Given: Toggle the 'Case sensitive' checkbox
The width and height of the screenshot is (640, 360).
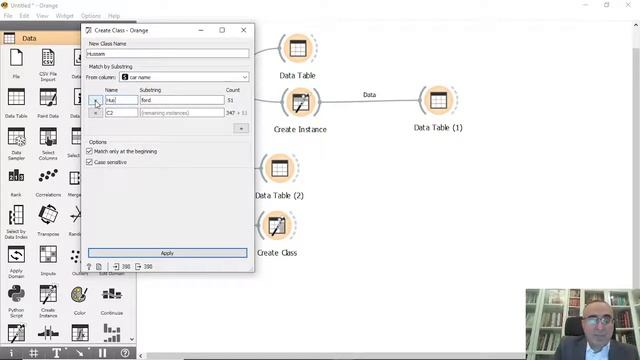Looking at the screenshot, I should tap(89, 162).
